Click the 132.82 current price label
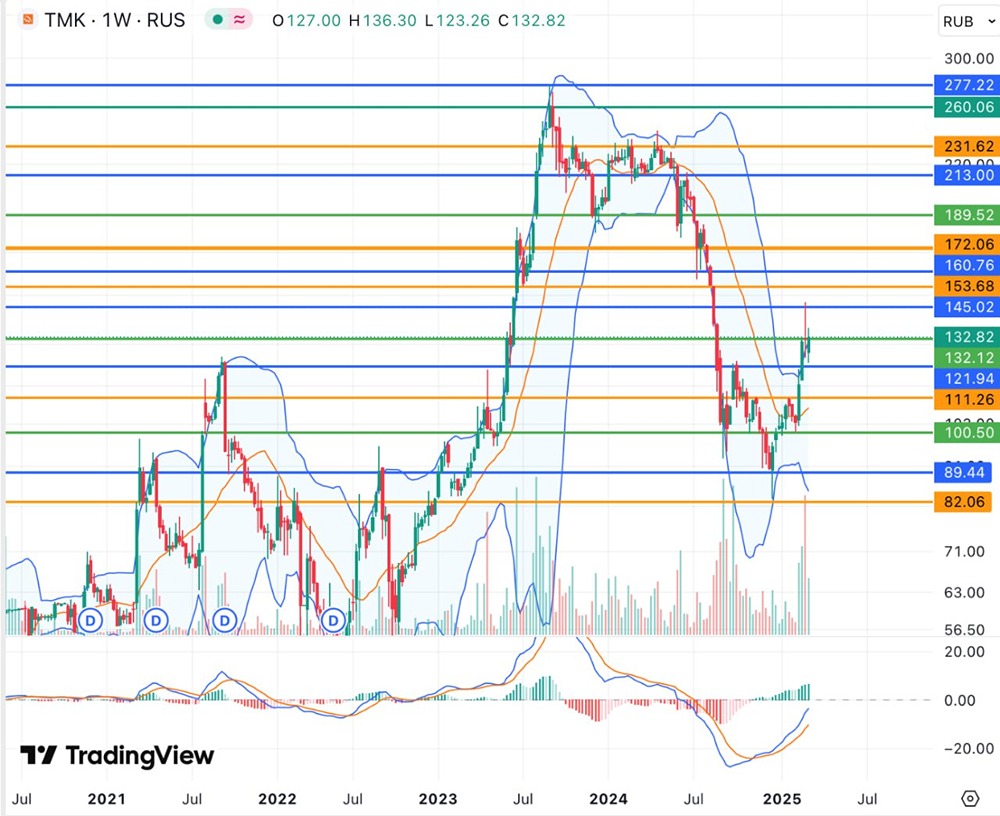Screen dimensions: 1000x816 tap(965, 336)
